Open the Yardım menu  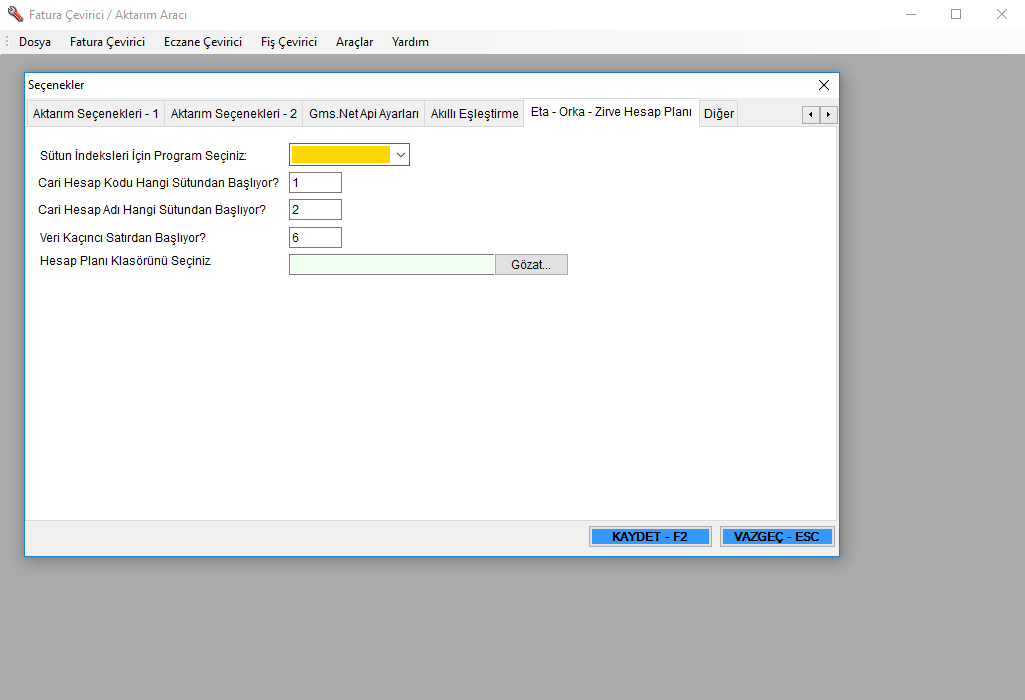pos(410,42)
